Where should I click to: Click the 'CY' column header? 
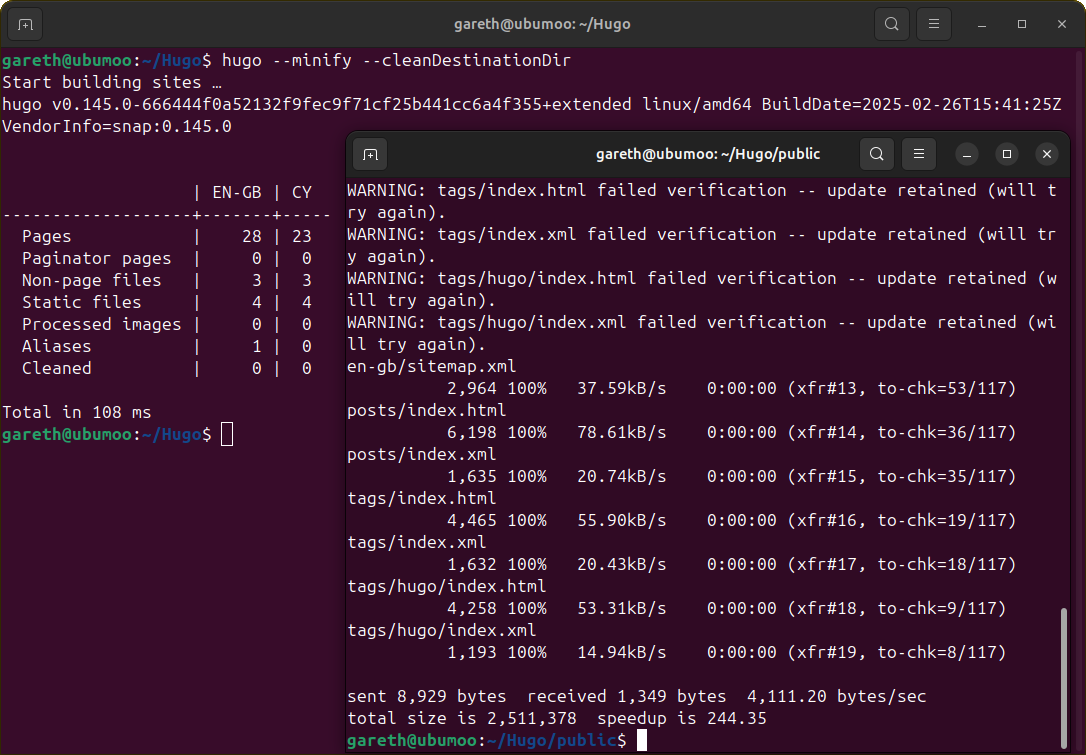(x=301, y=193)
